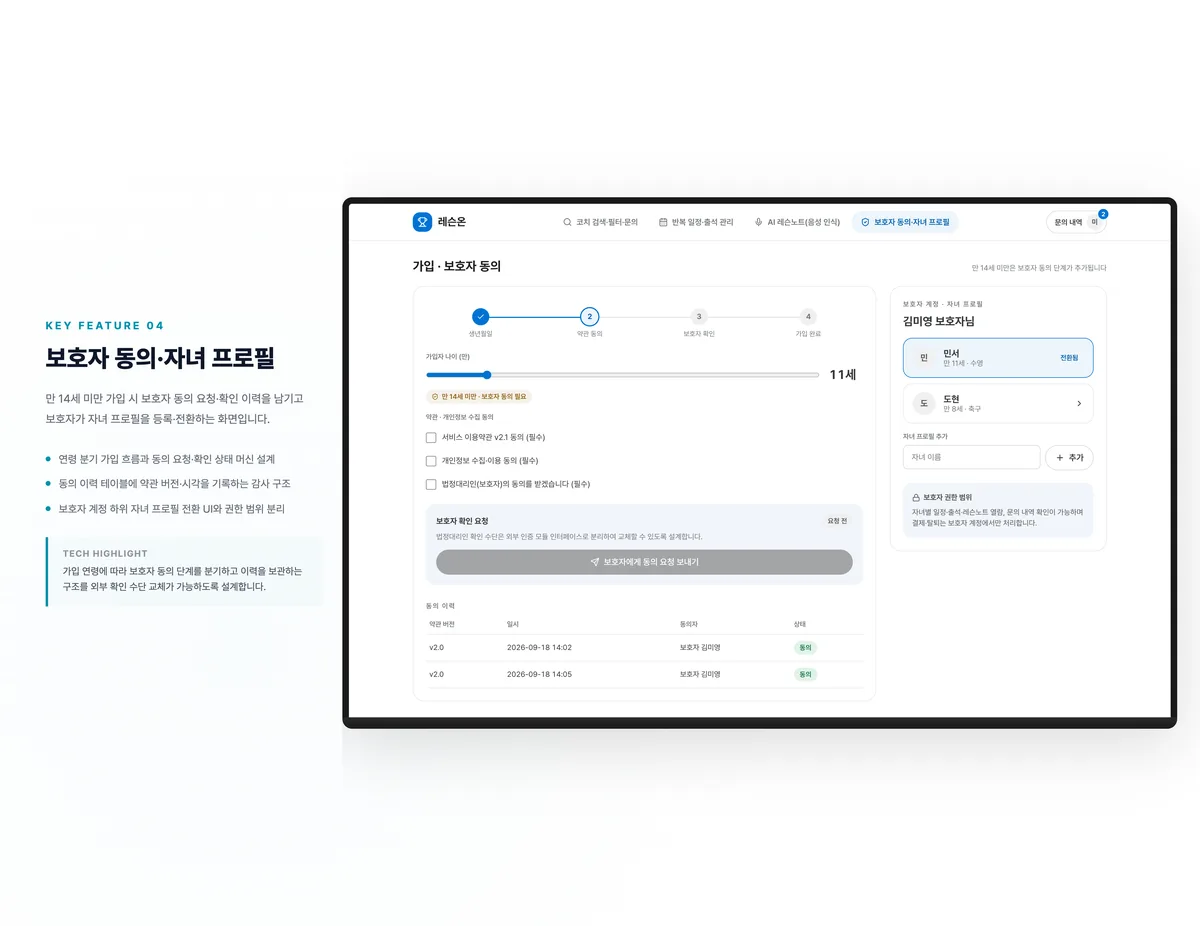The height and width of the screenshot is (926, 1200).
Task: Select step 4 가입 완료 circle
Action: point(808,316)
